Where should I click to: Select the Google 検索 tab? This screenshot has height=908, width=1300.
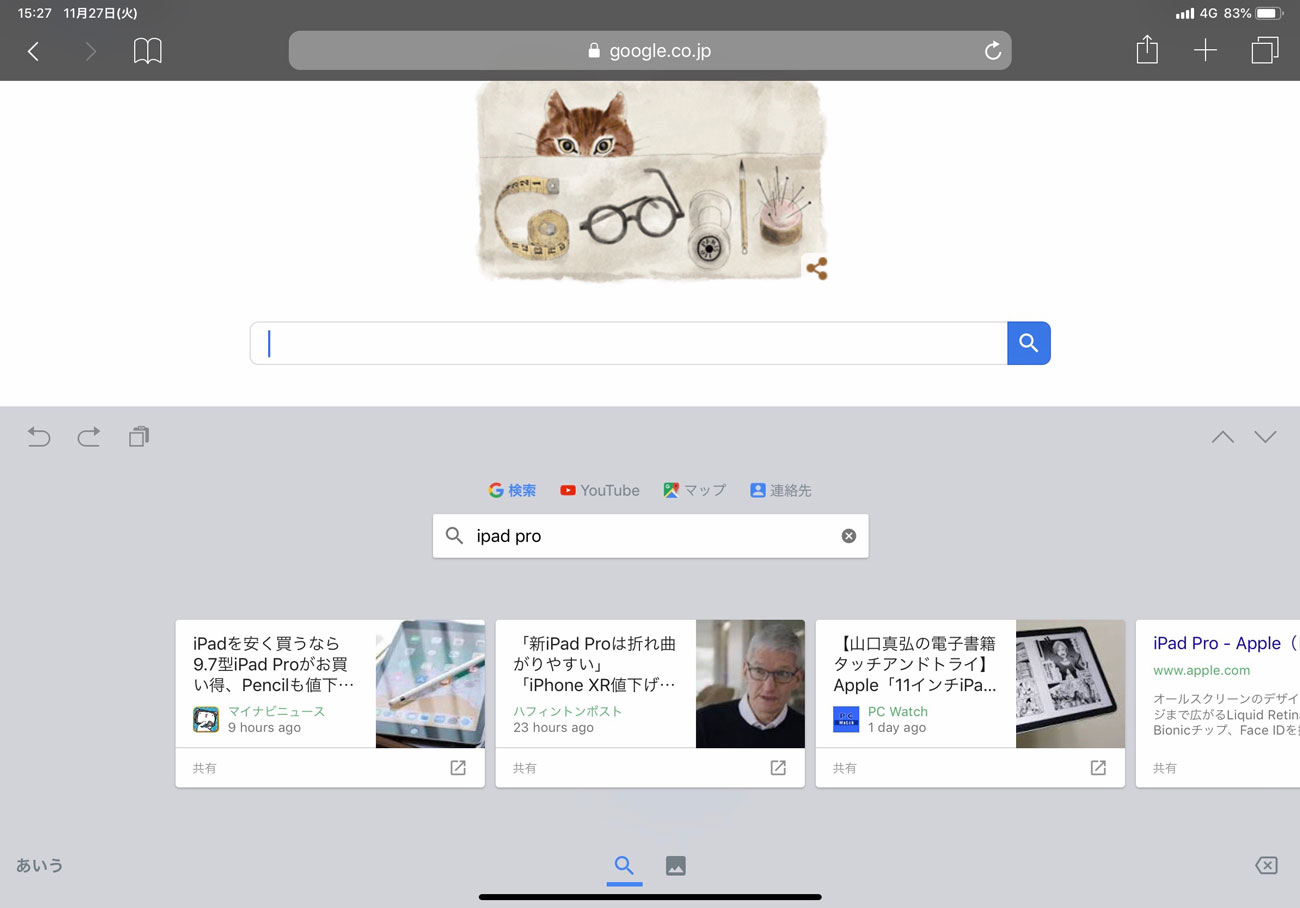[512, 490]
